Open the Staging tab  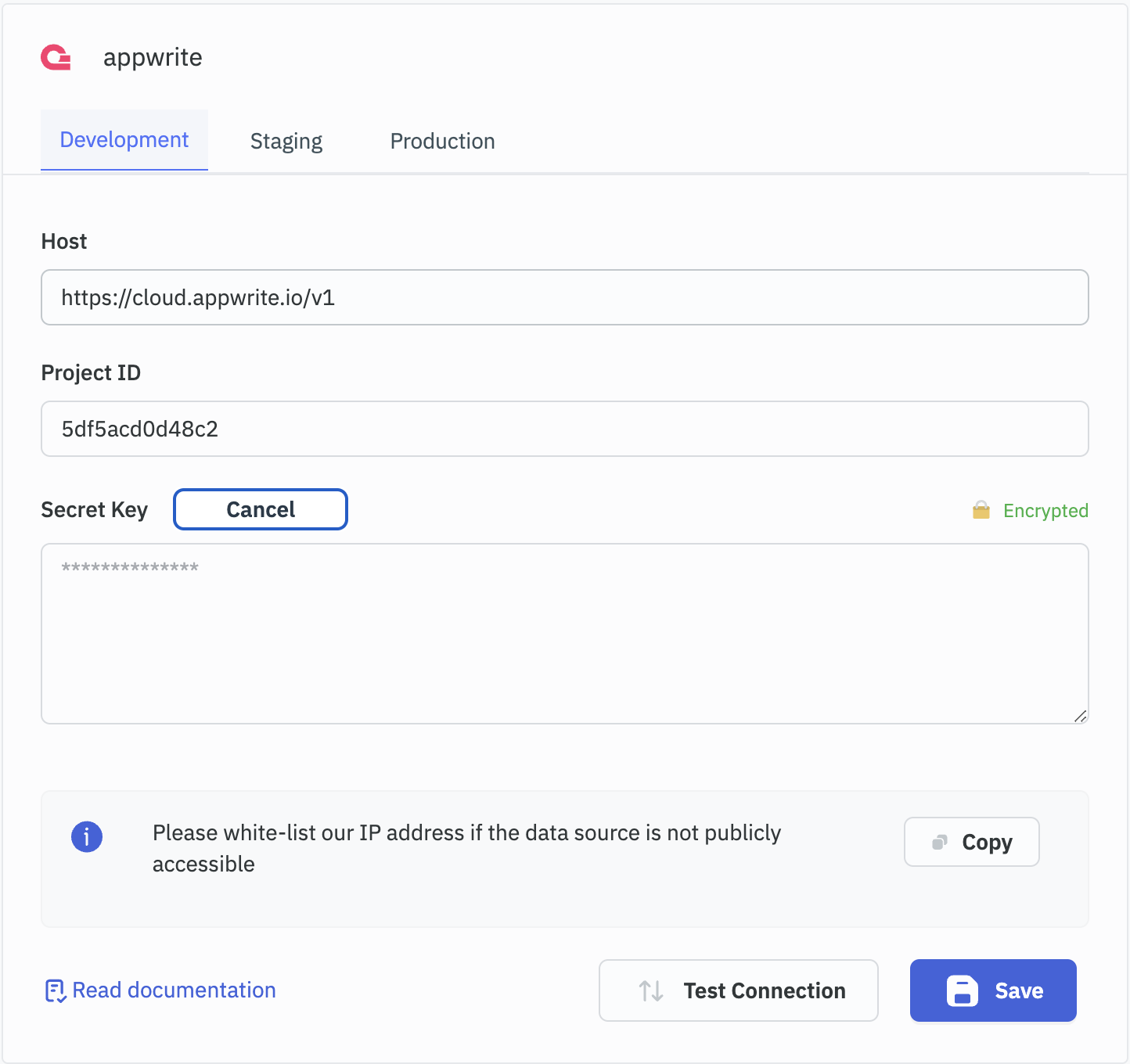tap(286, 142)
